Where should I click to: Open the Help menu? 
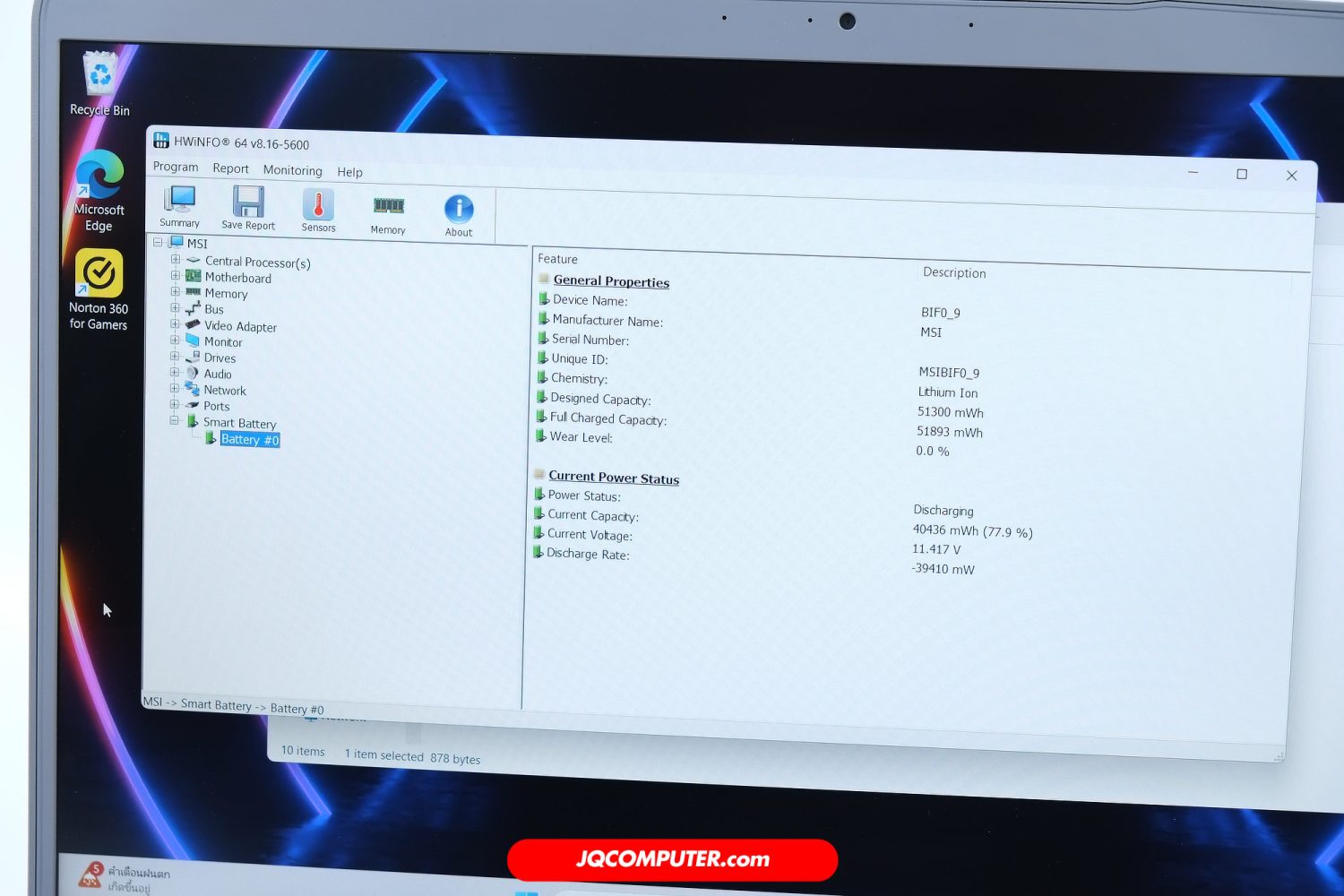tap(349, 172)
